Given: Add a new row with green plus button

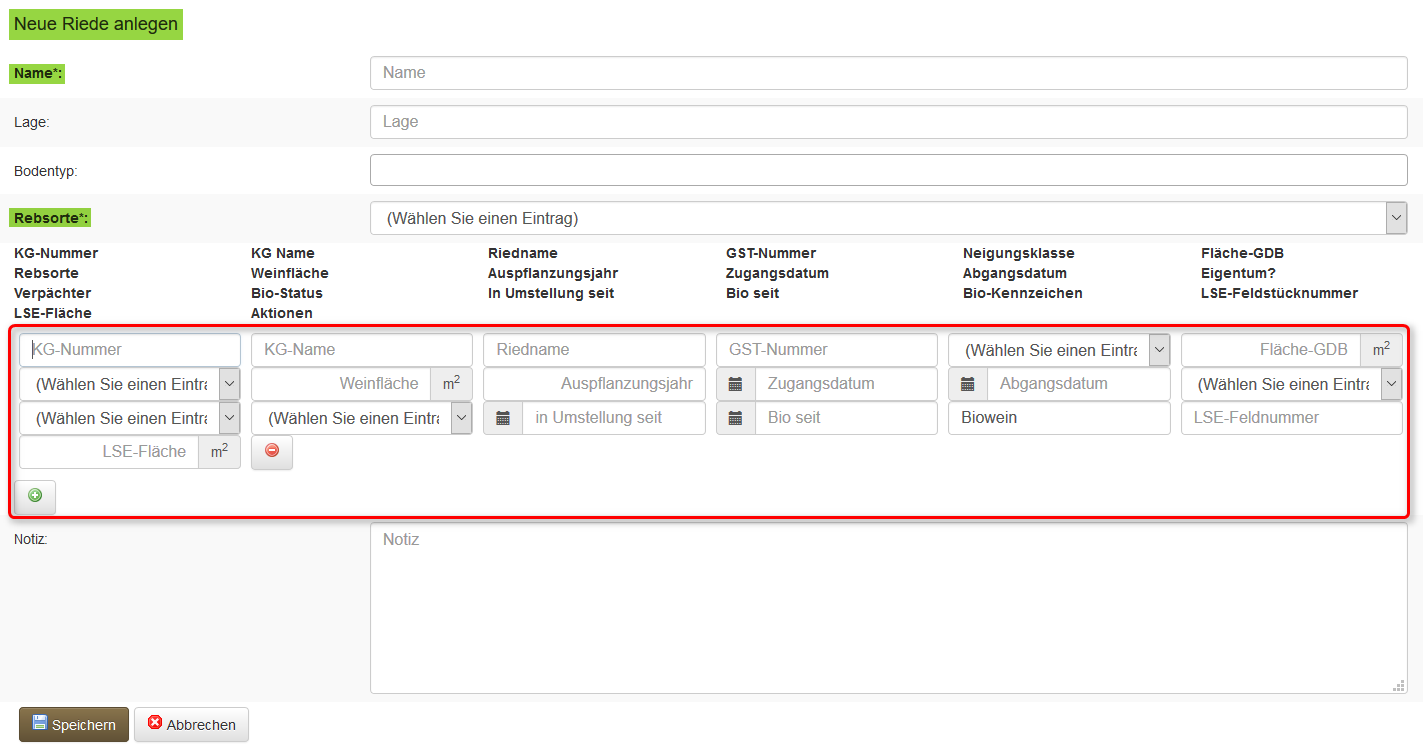Looking at the screenshot, I should tap(36, 496).
